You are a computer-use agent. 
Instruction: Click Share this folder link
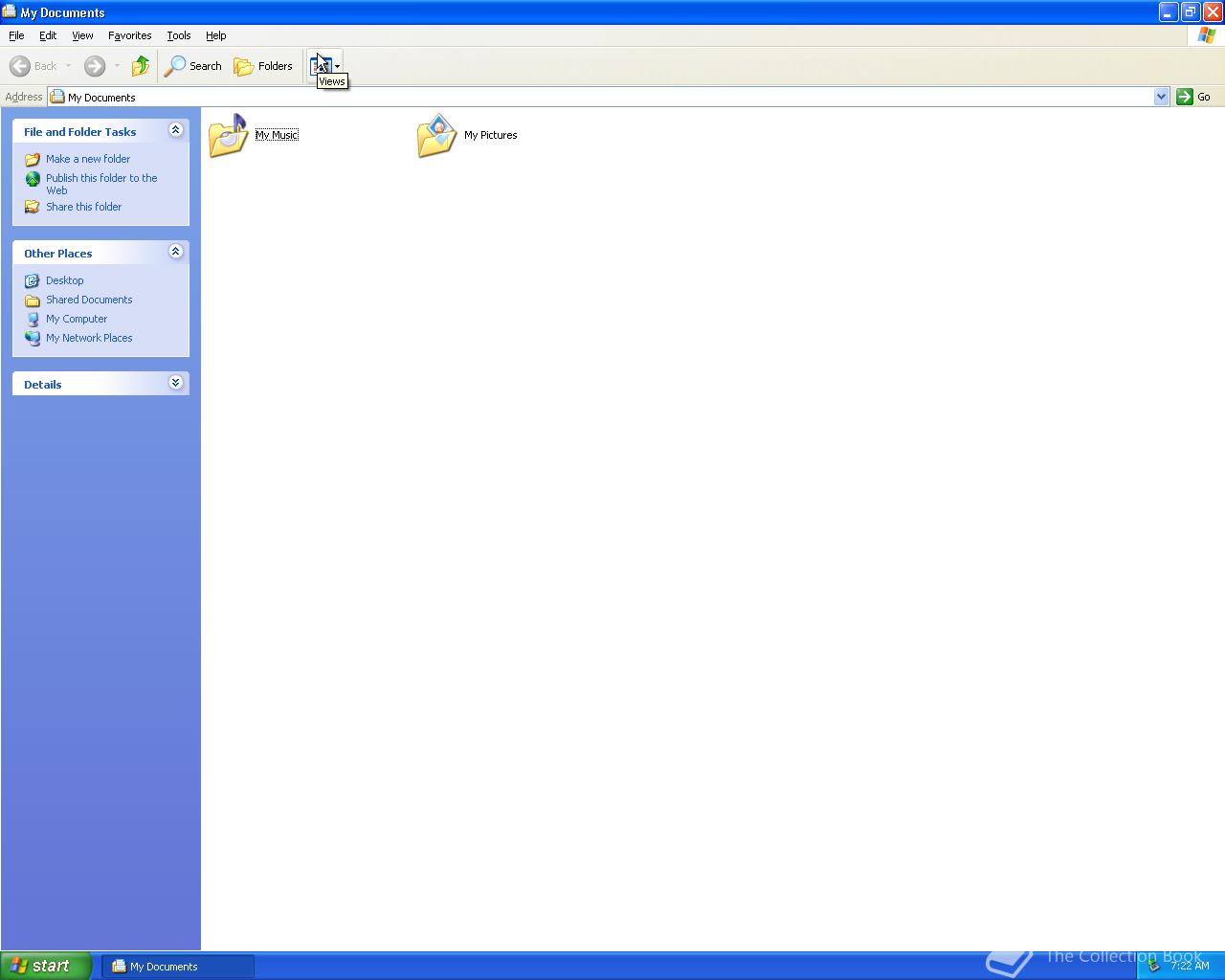click(84, 207)
